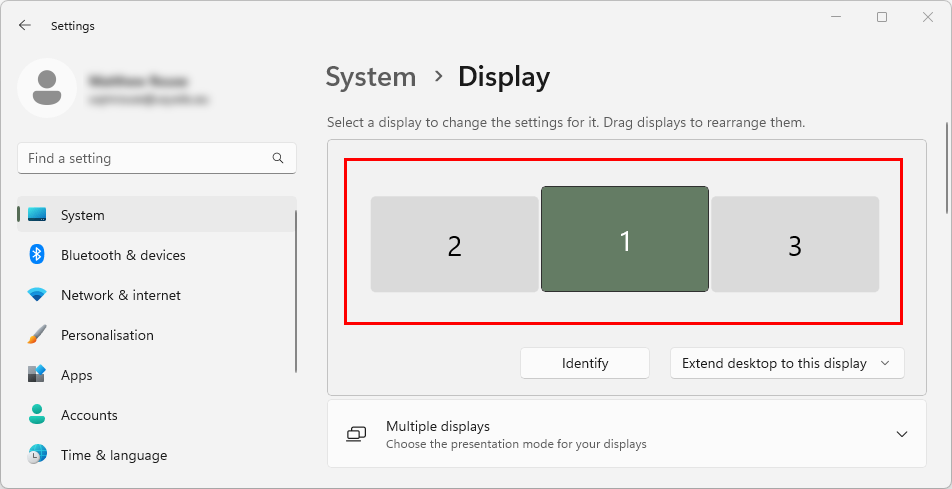
Task: Select display 2 in arrangement
Action: point(454,244)
